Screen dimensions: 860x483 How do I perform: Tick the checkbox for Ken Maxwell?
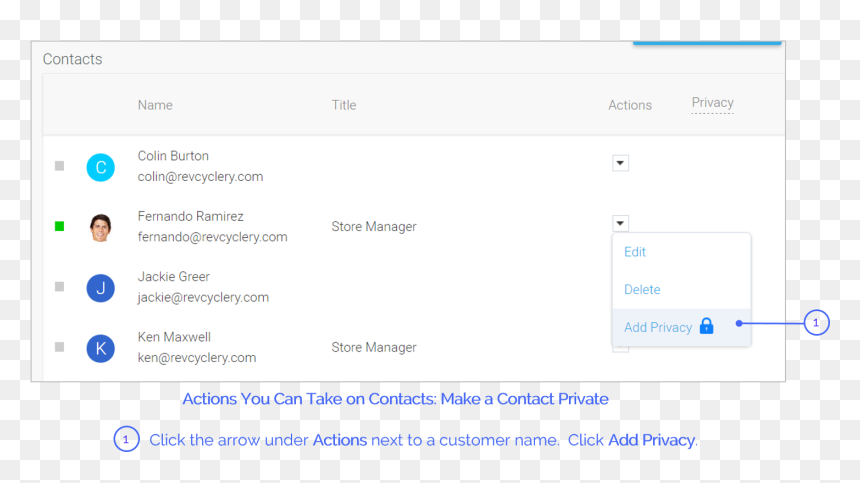click(x=60, y=347)
